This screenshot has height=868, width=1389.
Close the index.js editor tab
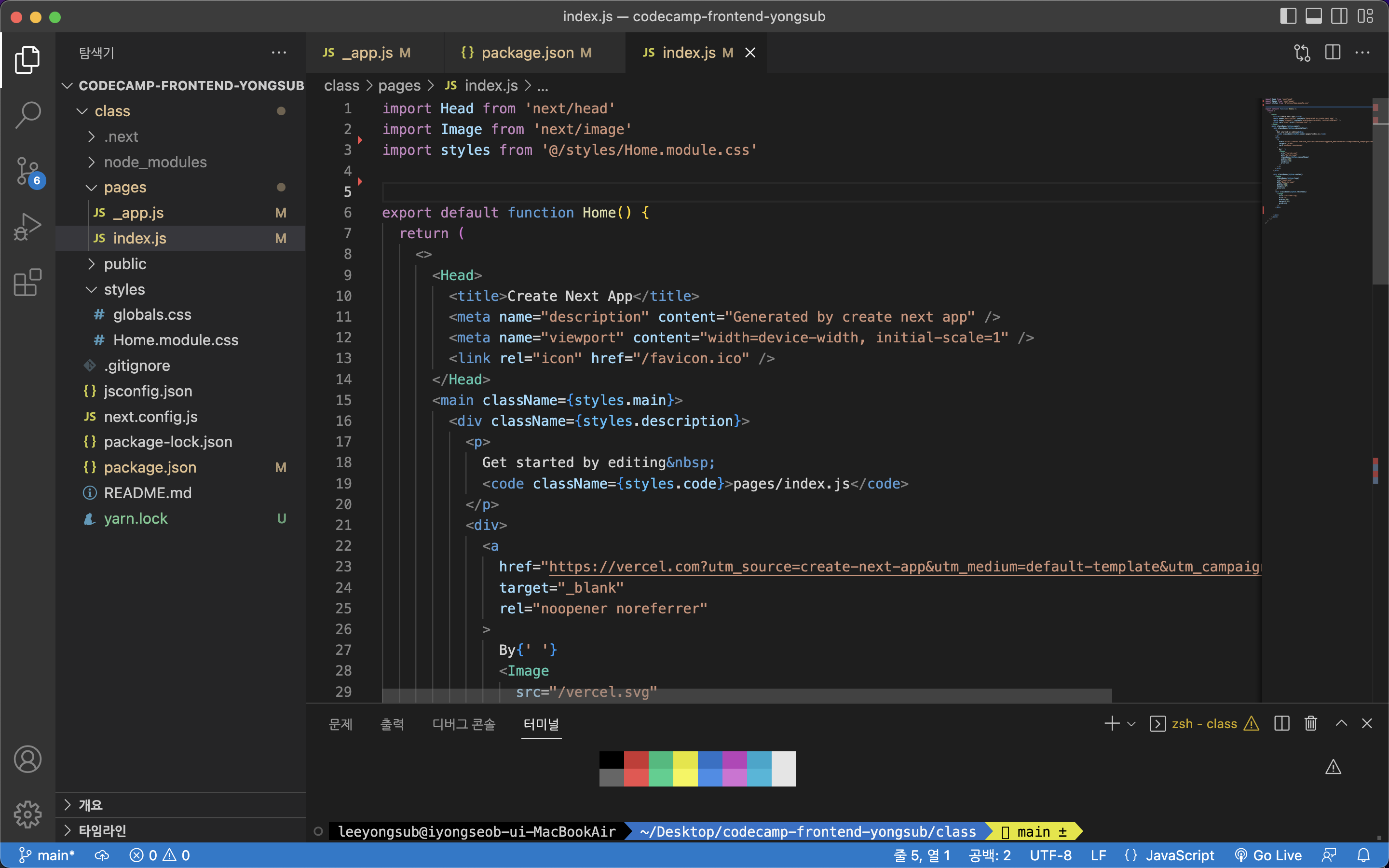coord(750,53)
